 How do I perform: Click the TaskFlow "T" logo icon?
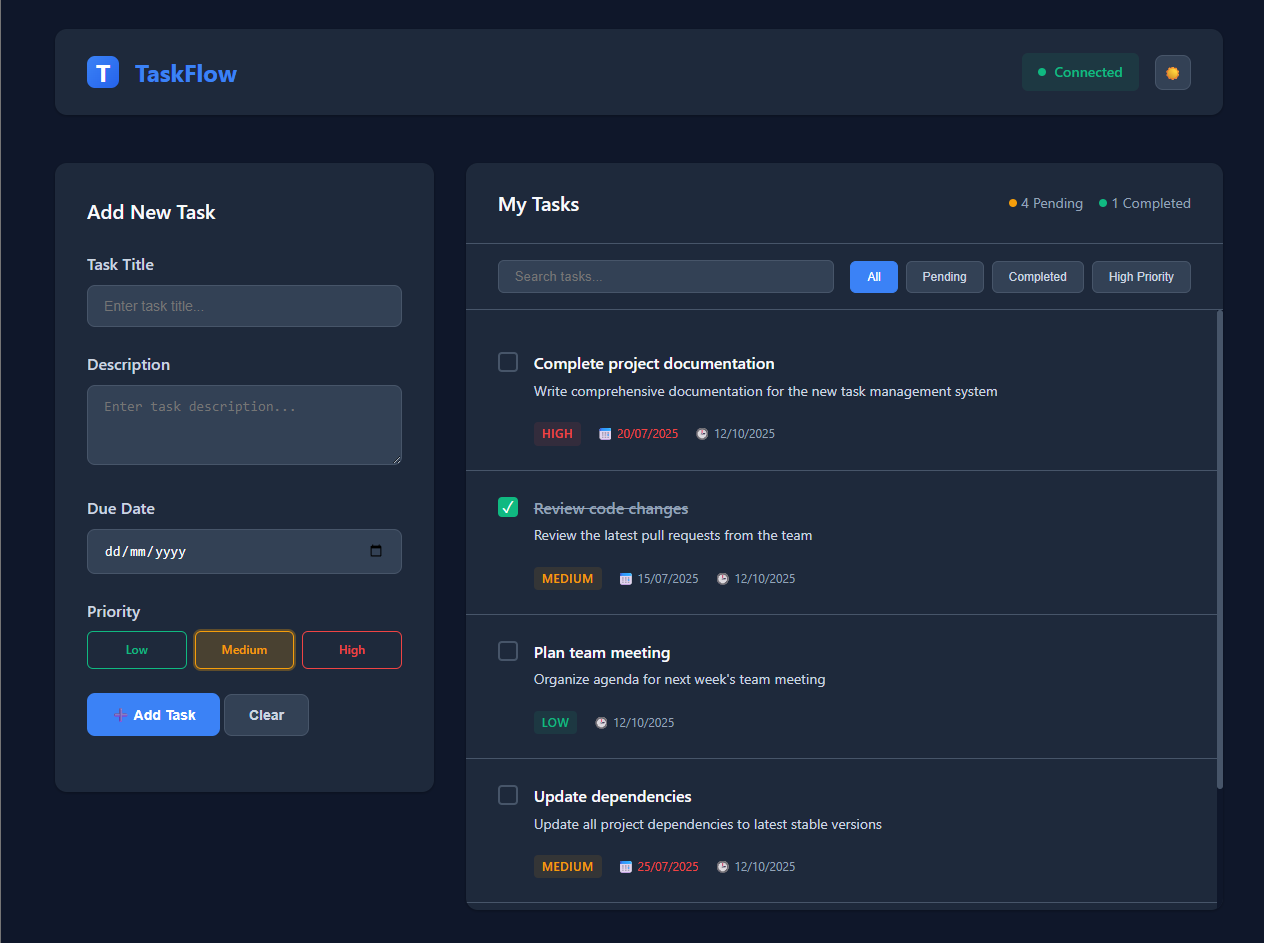coord(103,72)
